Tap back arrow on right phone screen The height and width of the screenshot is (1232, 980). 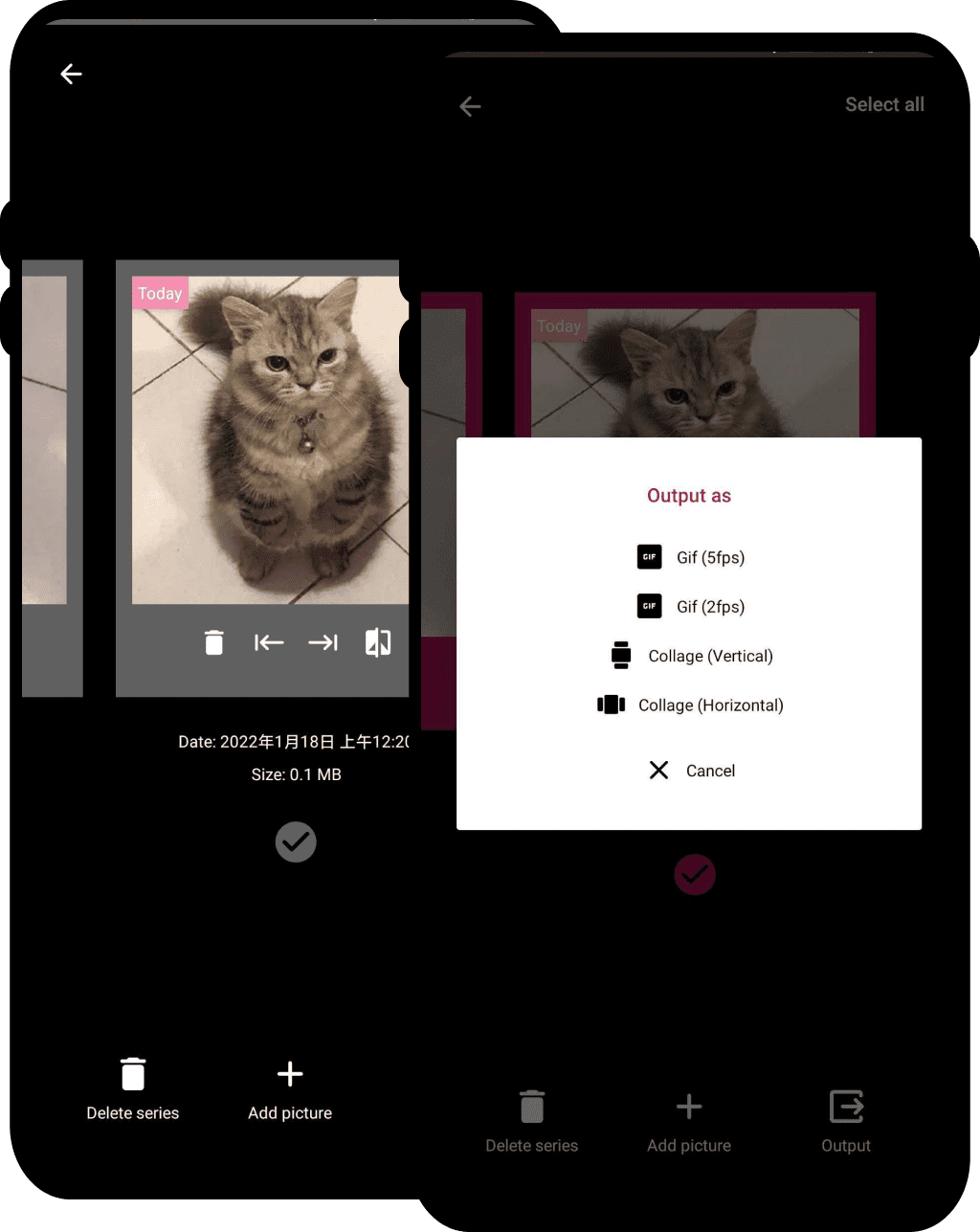coord(470,106)
